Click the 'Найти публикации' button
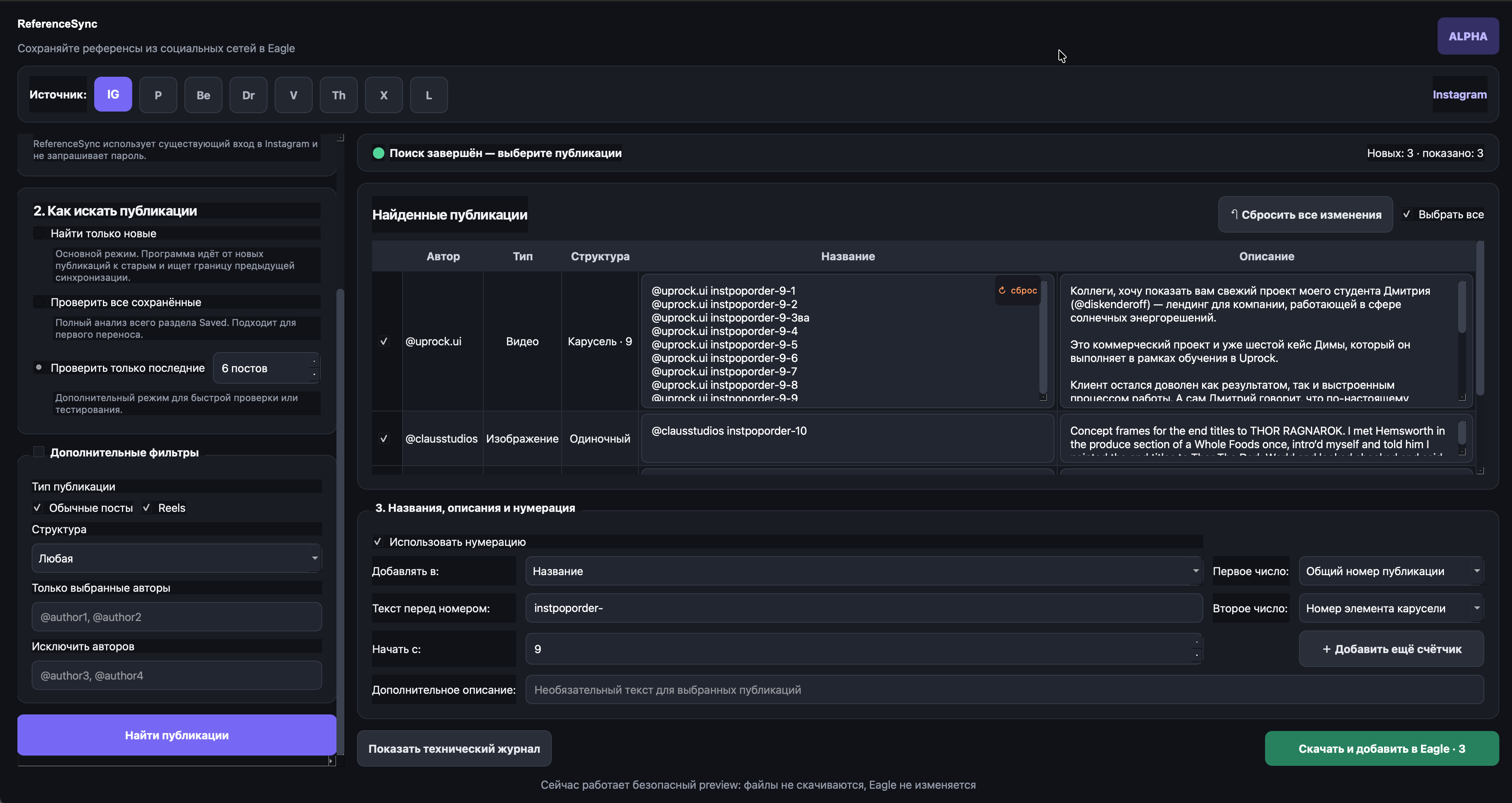Screen dimensions: 1512x803 pyautogui.click(x=177, y=735)
